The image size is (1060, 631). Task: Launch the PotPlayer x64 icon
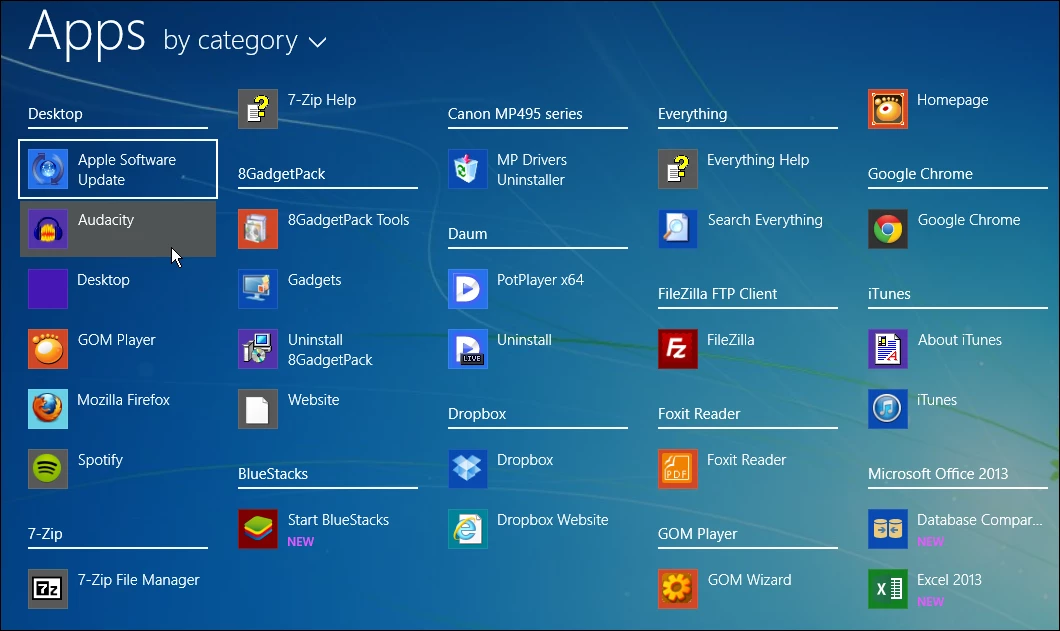click(468, 289)
